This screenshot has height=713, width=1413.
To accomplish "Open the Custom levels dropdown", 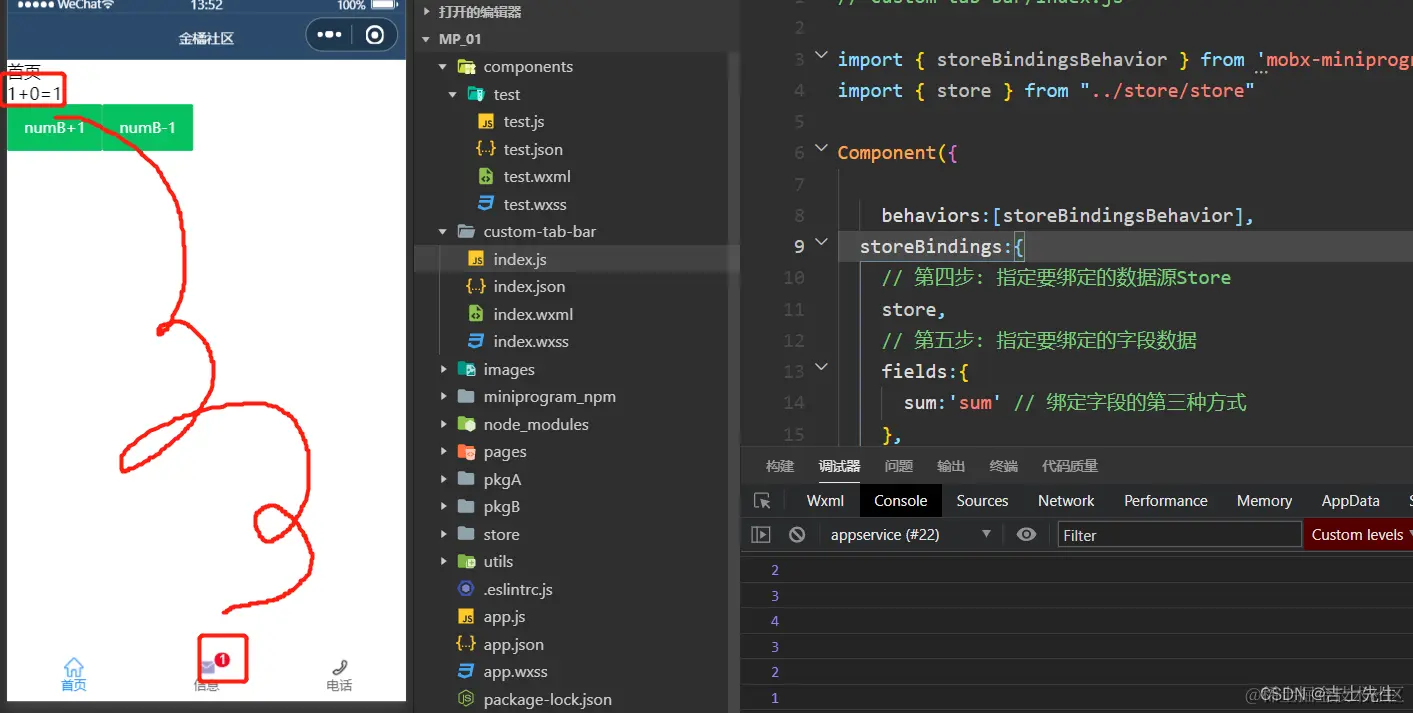I will [x=1358, y=535].
